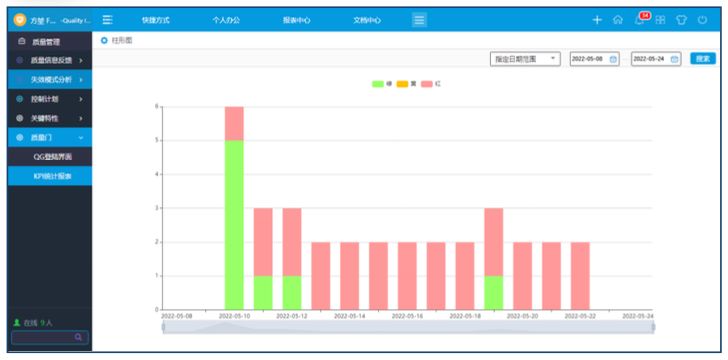
Task: Toggle the red series in chart legend
Action: 431,84
